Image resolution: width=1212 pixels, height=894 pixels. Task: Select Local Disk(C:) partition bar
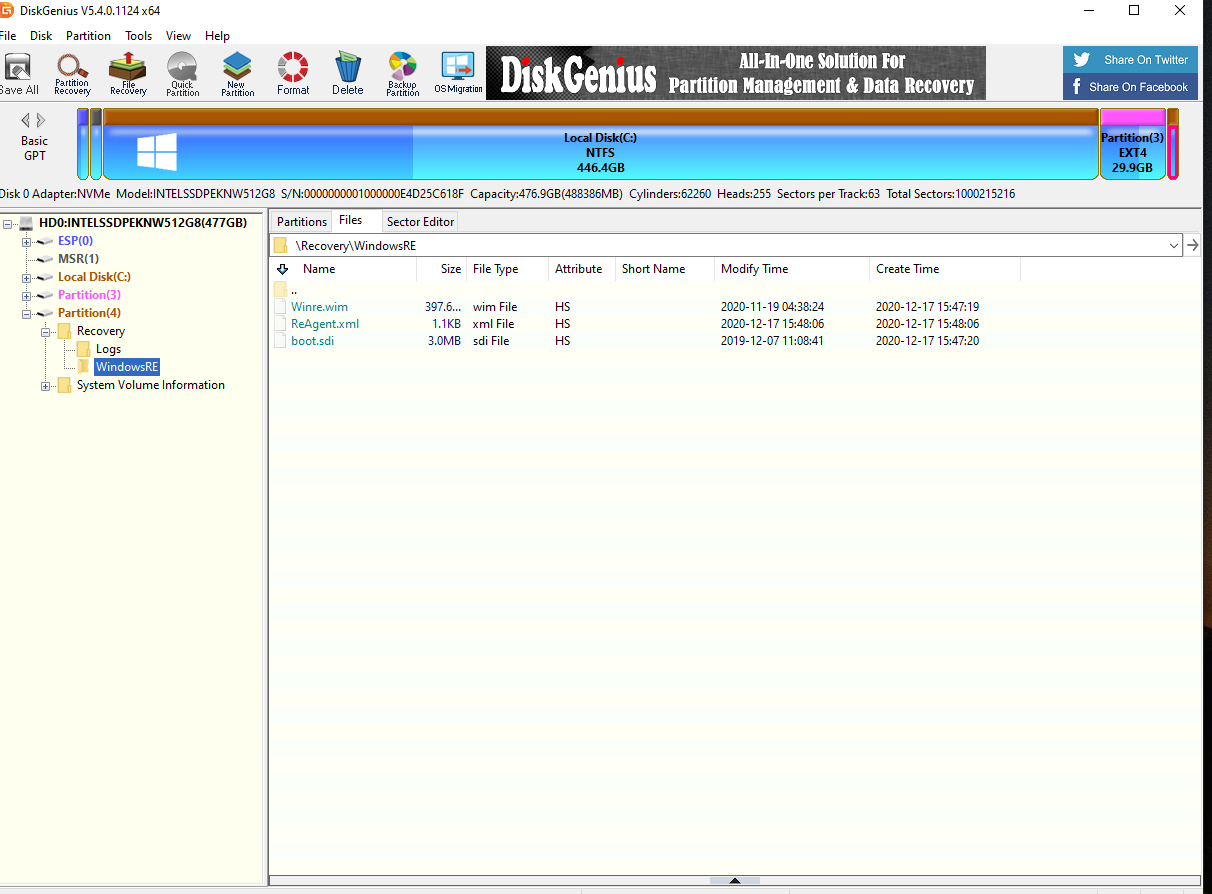point(601,145)
